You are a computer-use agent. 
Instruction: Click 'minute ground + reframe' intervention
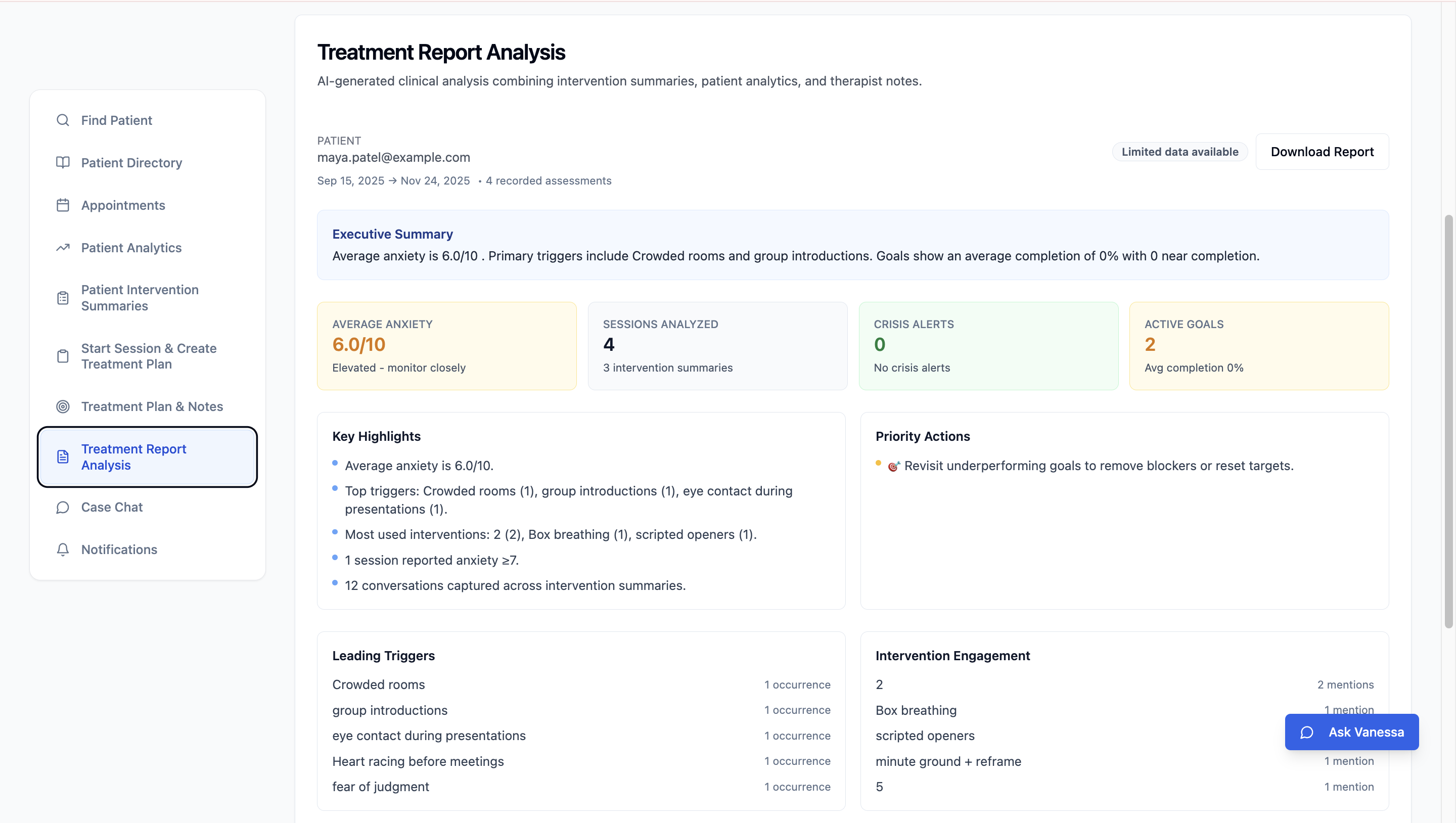click(x=948, y=761)
